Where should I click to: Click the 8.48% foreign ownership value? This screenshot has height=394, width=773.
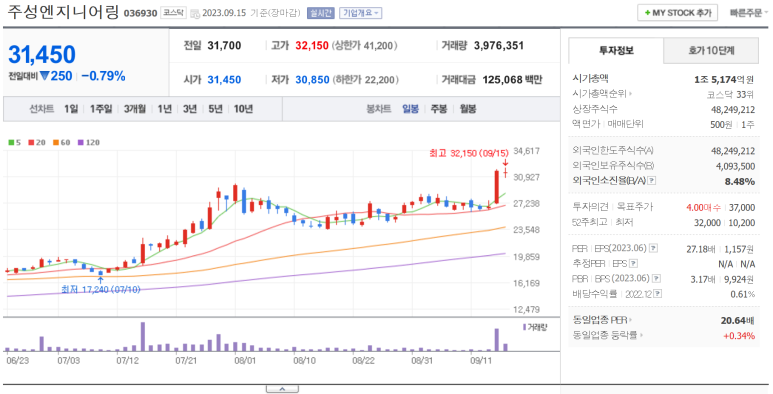[x=739, y=181]
